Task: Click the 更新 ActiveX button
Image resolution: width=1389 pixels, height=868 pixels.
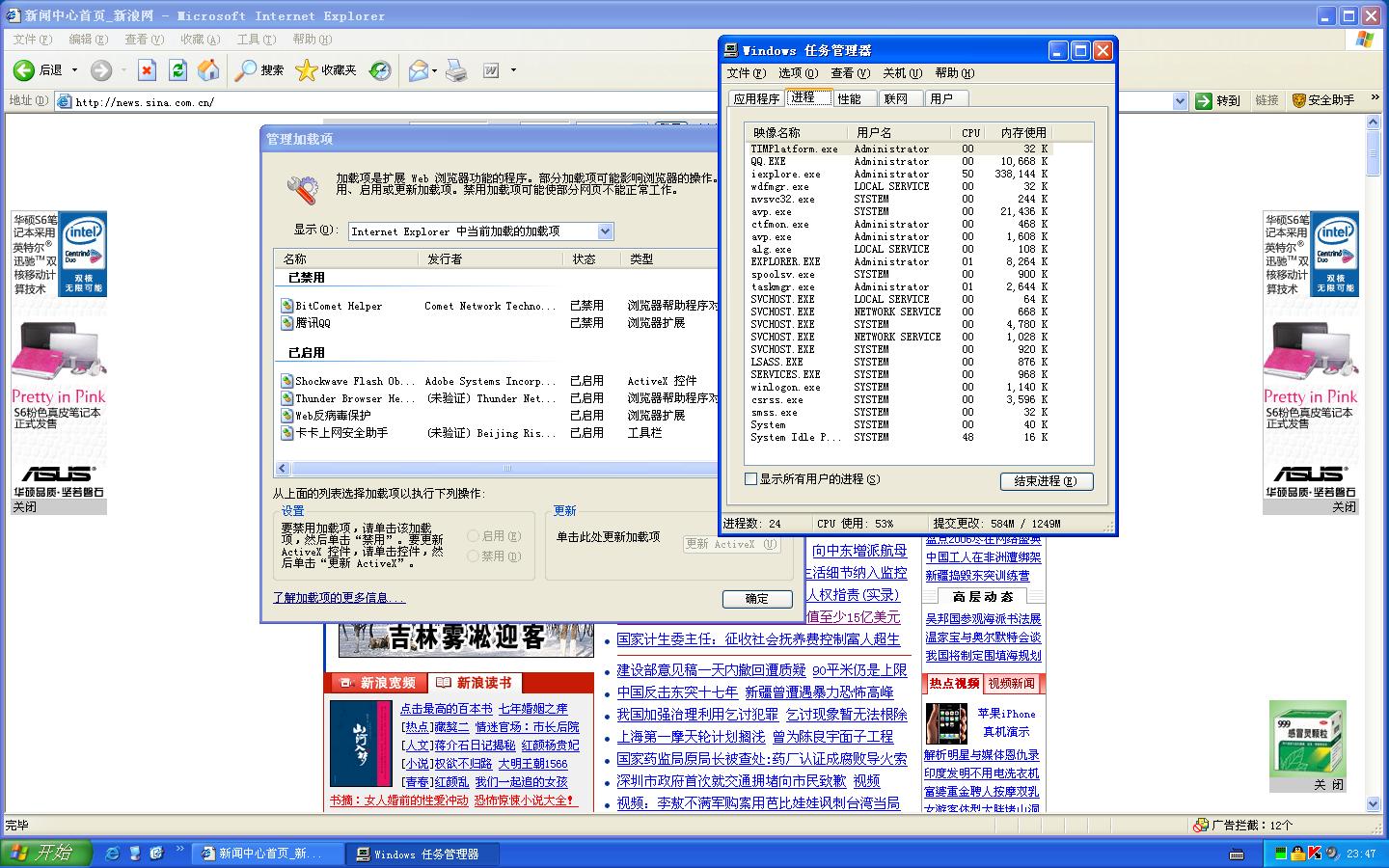Action: (x=732, y=545)
